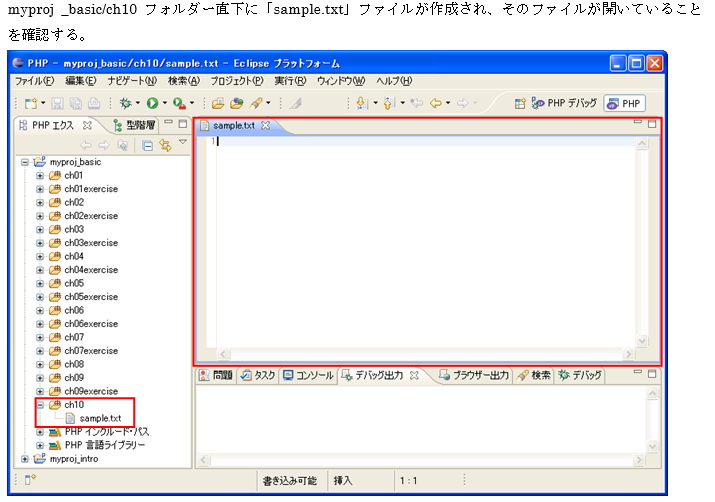The image size is (715, 502).
Task: Click the Previous Annotation icon
Action: (x=389, y=104)
